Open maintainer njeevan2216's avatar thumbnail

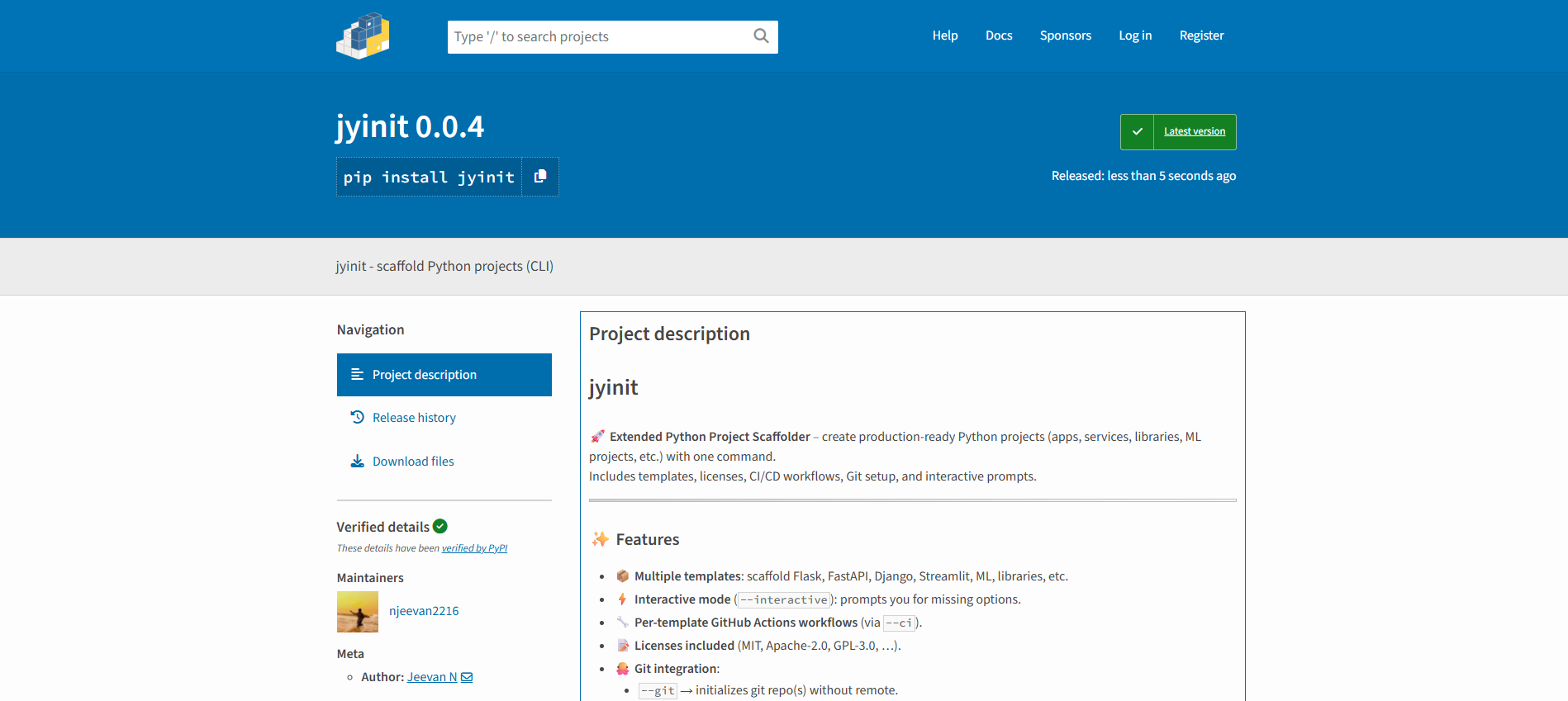pos(357,612)
